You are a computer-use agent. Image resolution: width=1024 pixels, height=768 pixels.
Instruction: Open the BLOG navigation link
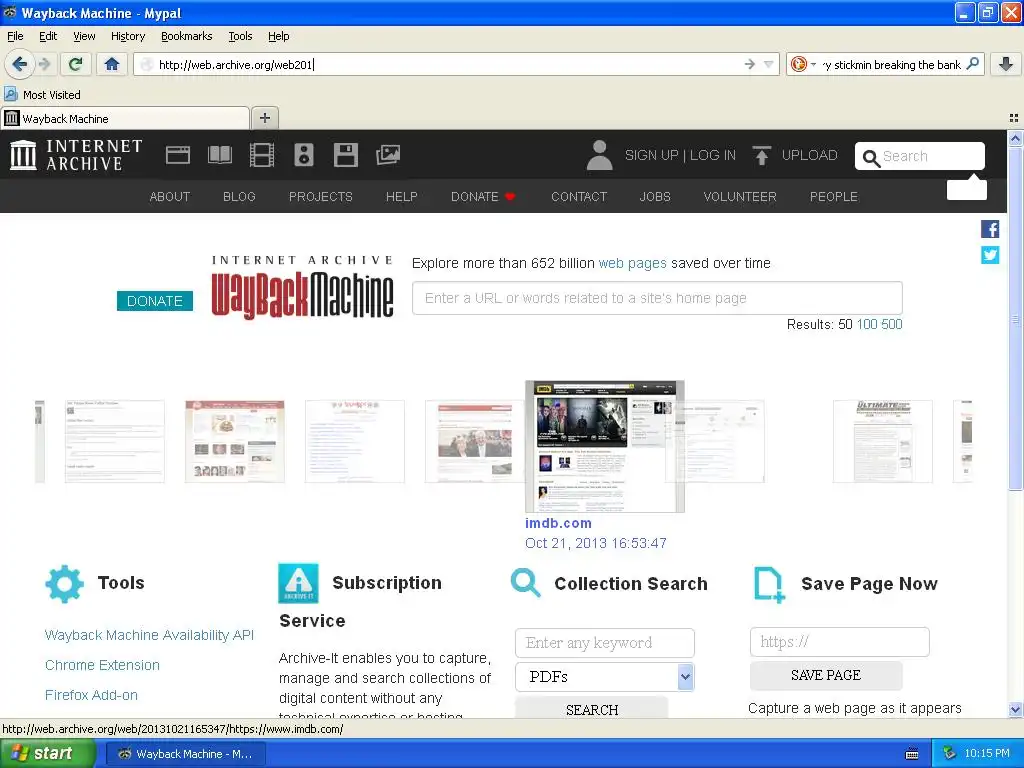[x=239, y=197]
